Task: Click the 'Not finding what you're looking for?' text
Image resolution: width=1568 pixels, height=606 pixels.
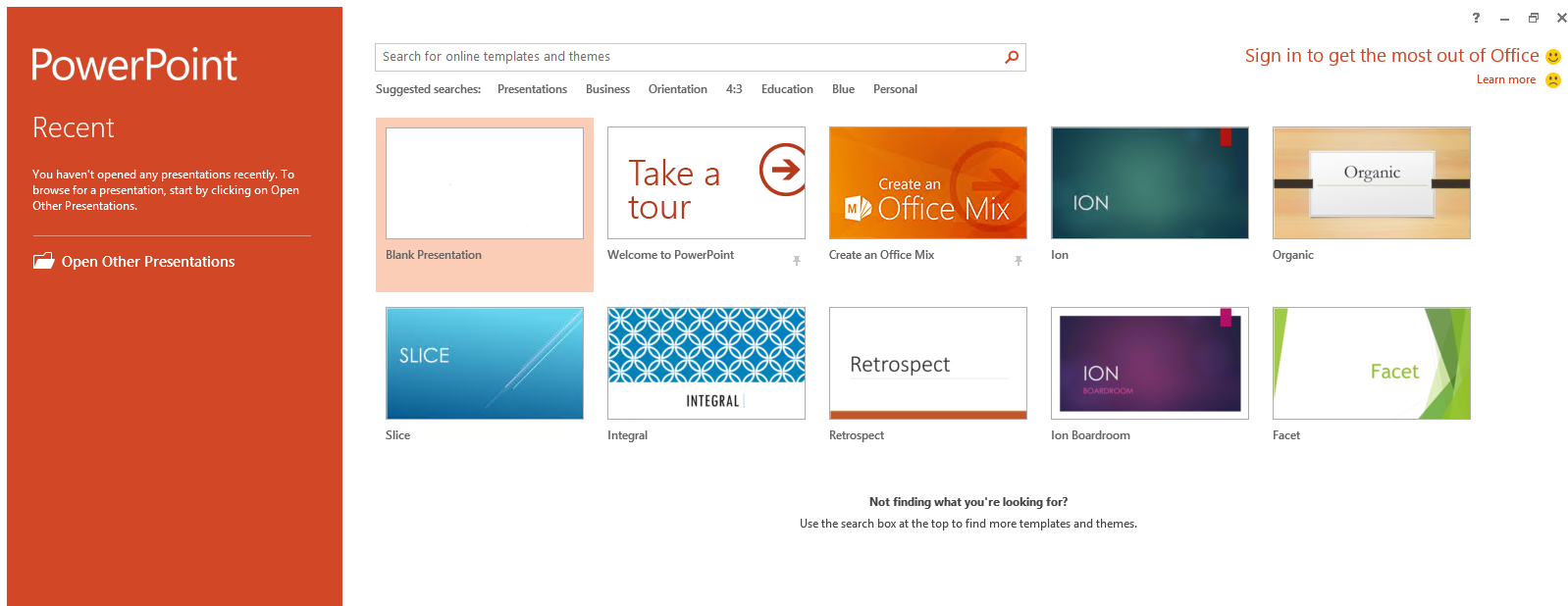Action: point(968,502)
